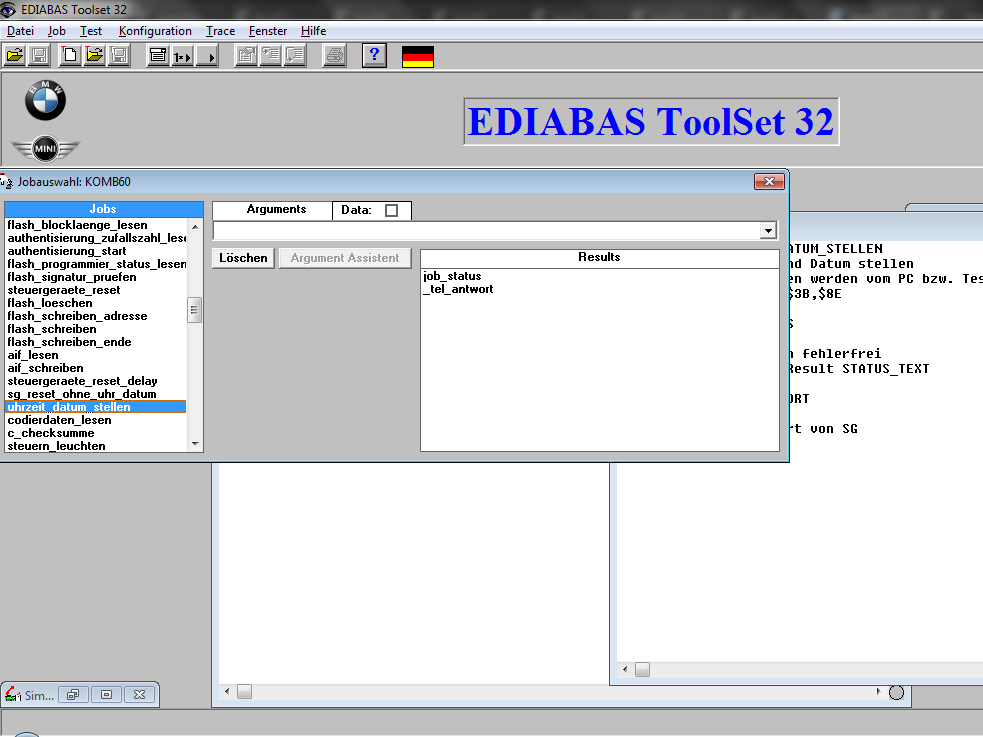Click the grayed indented list icon

[x=271, y=56]
